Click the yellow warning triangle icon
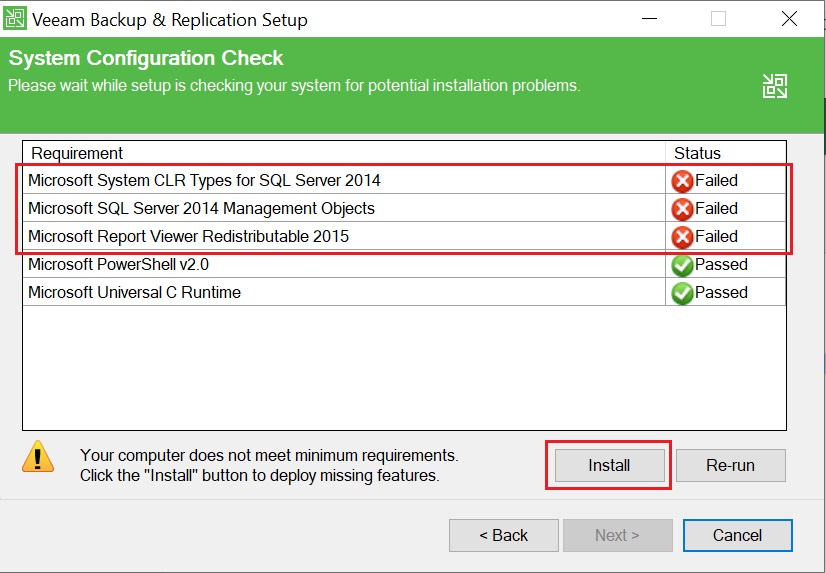 (38, 457)
